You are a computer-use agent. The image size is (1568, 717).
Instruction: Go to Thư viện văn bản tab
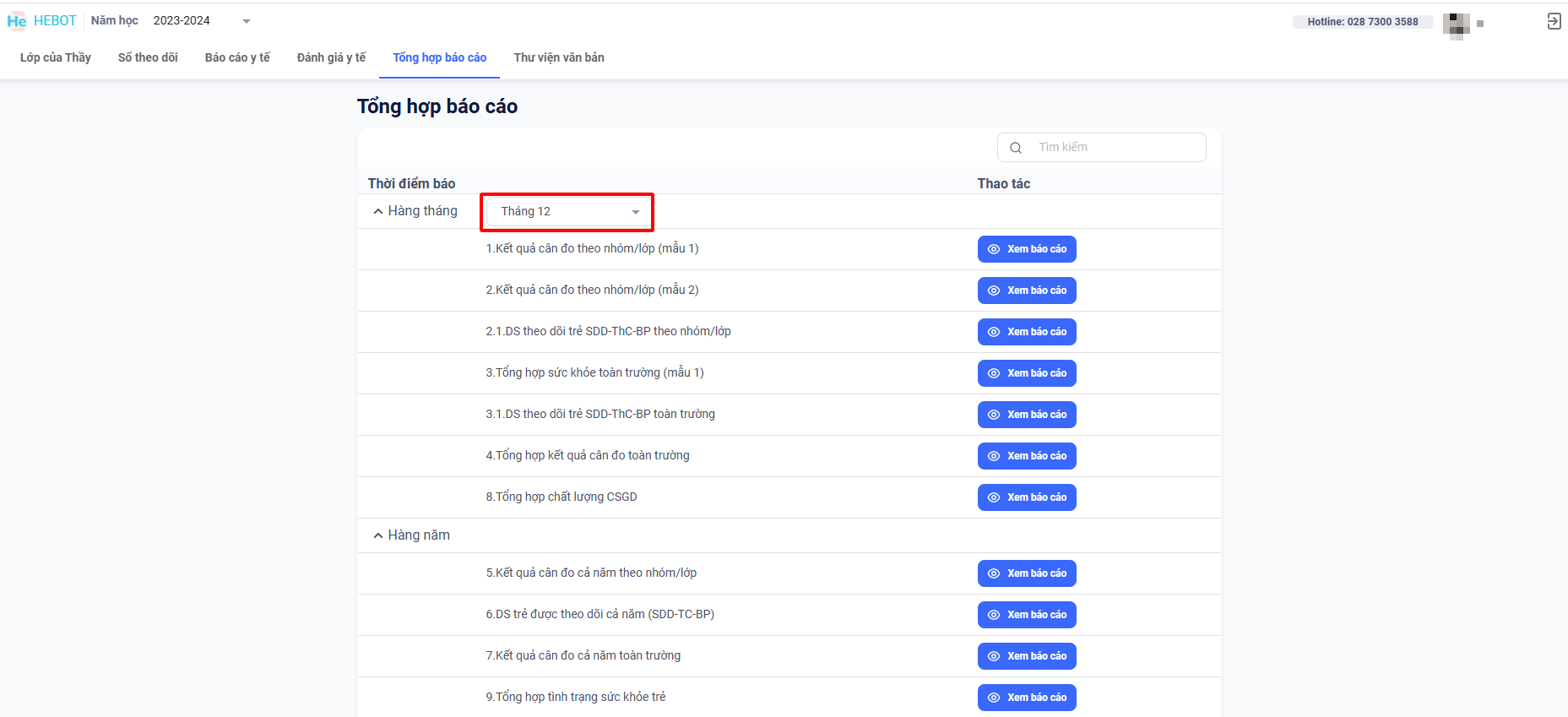559,57
